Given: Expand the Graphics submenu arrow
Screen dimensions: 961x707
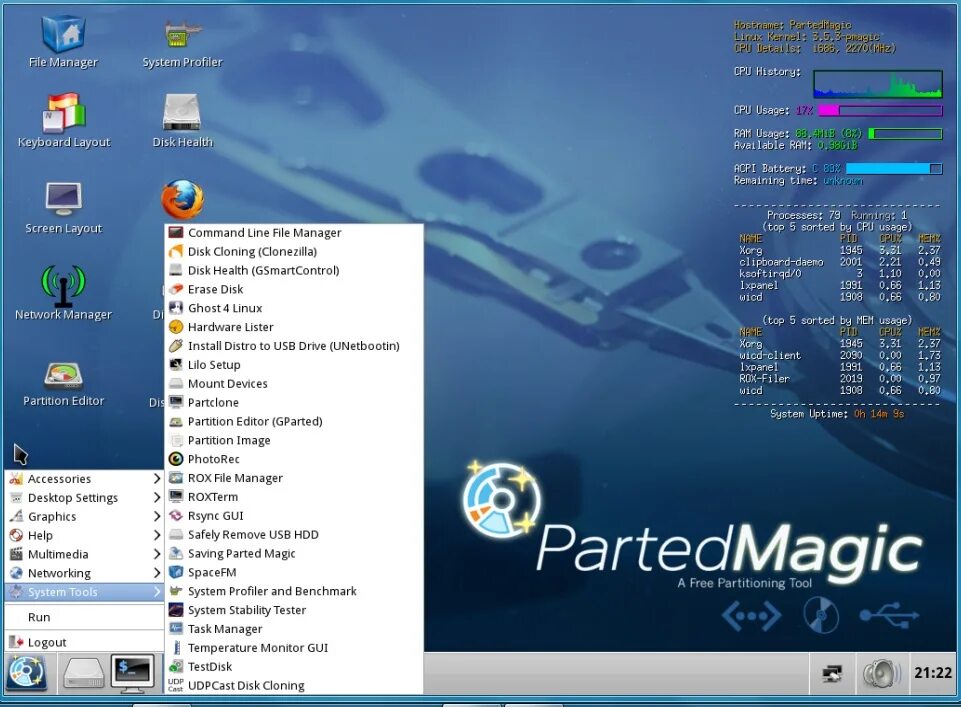Looking at the screenshot, I should (x=156, y=516).
